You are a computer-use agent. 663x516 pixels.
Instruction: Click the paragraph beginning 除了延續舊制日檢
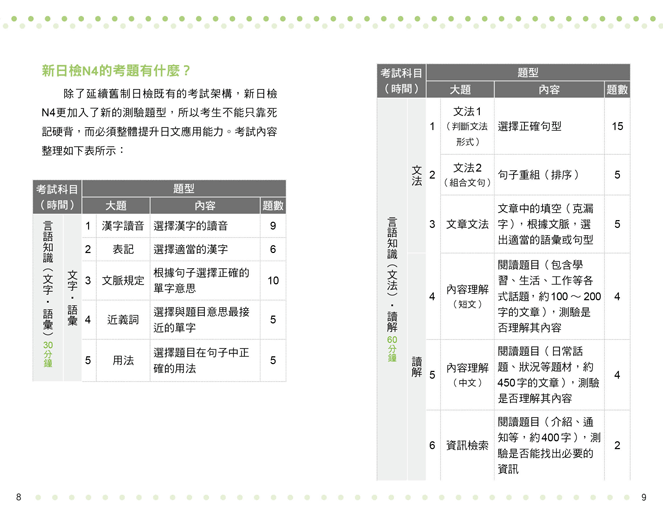tap(159, 122)
